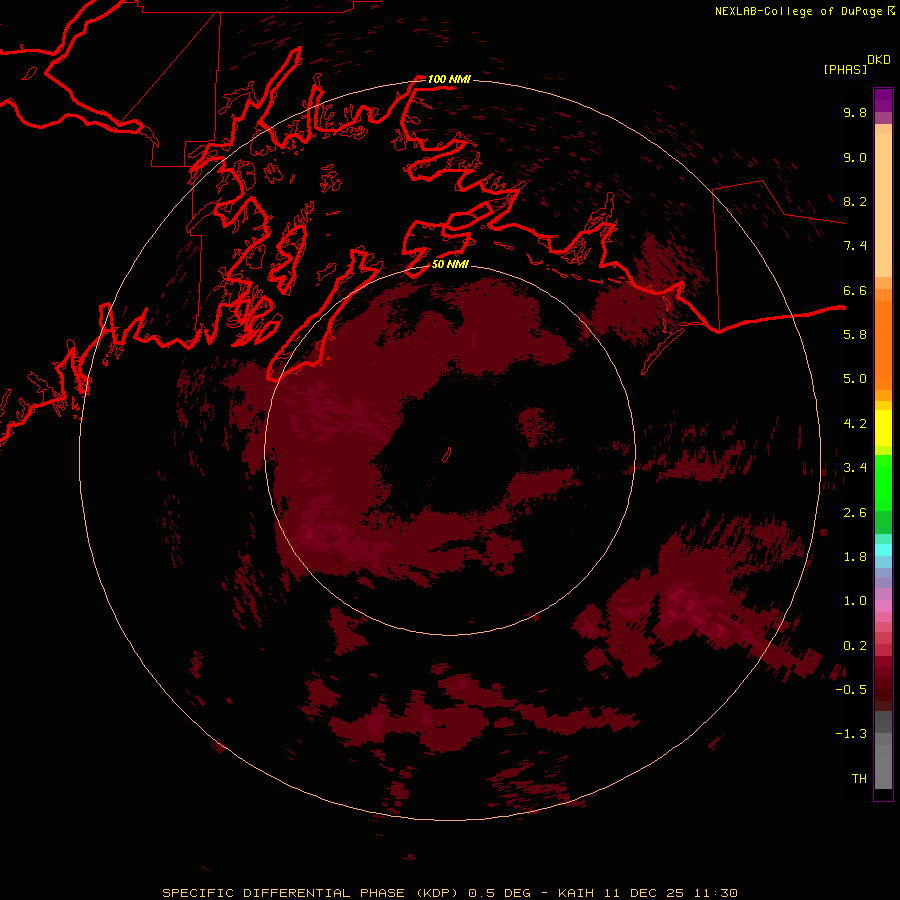Click the 4.2 value on the color scale
The width and height of the screenshot is (900, 900).
(x=855, y=424)
